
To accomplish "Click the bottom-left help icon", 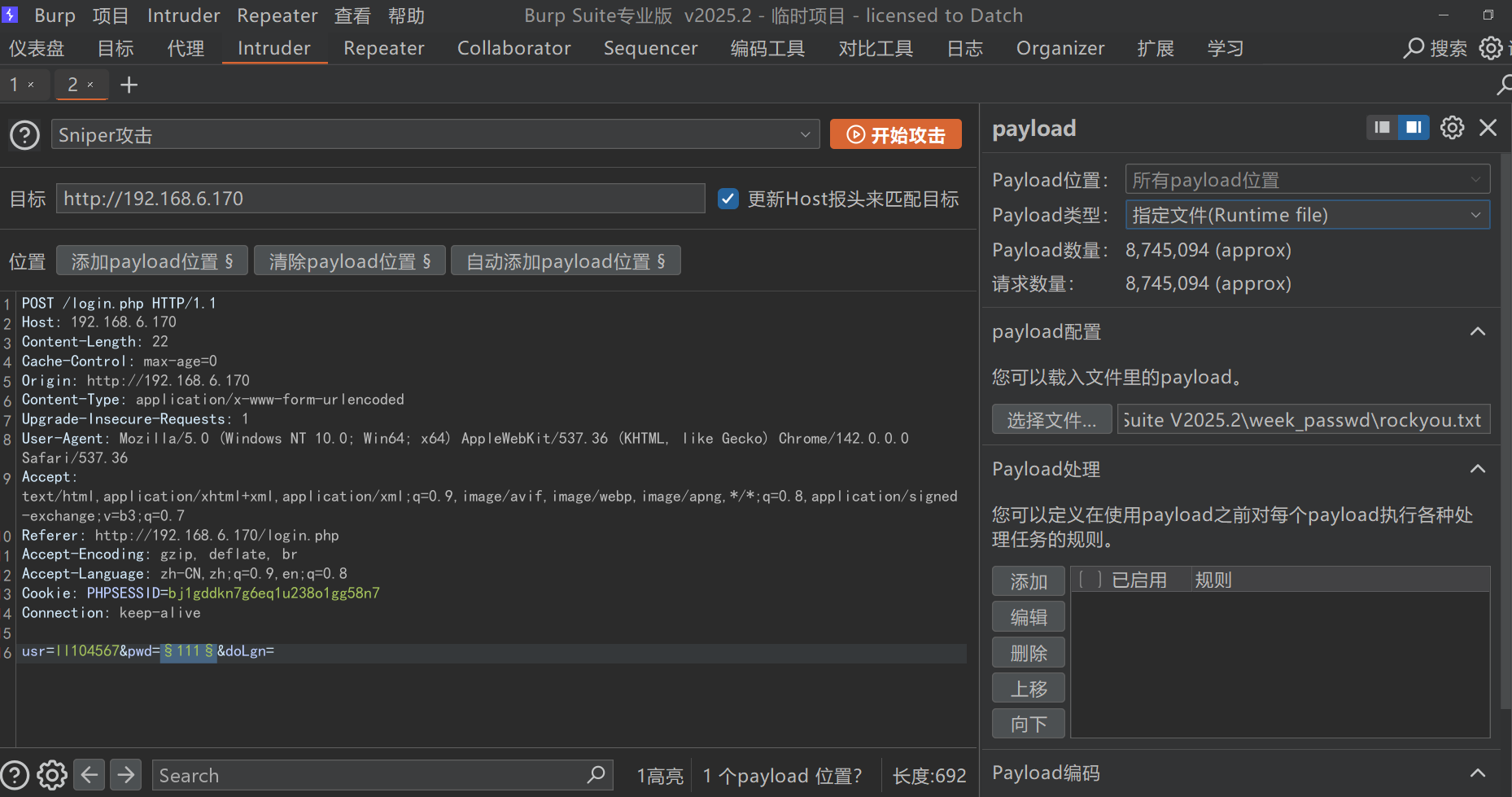I will coord(15,775).
